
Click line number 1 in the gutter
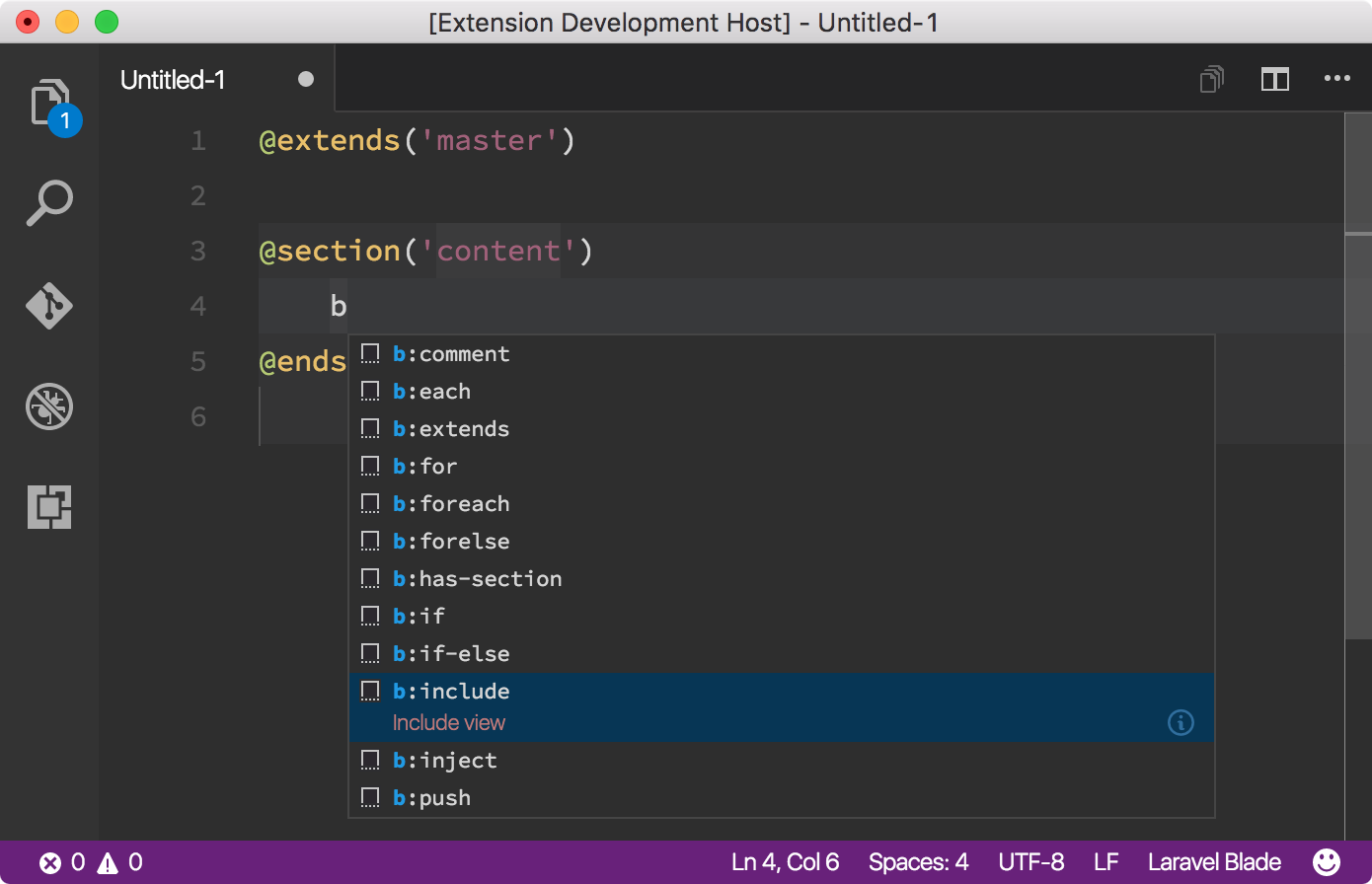coord(198,141)
